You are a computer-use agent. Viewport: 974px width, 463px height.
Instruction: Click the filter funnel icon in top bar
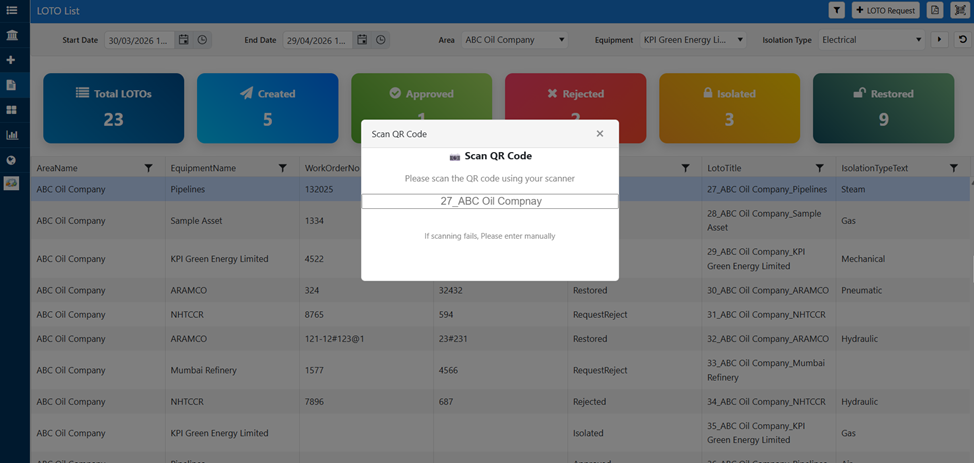point(837,10)
